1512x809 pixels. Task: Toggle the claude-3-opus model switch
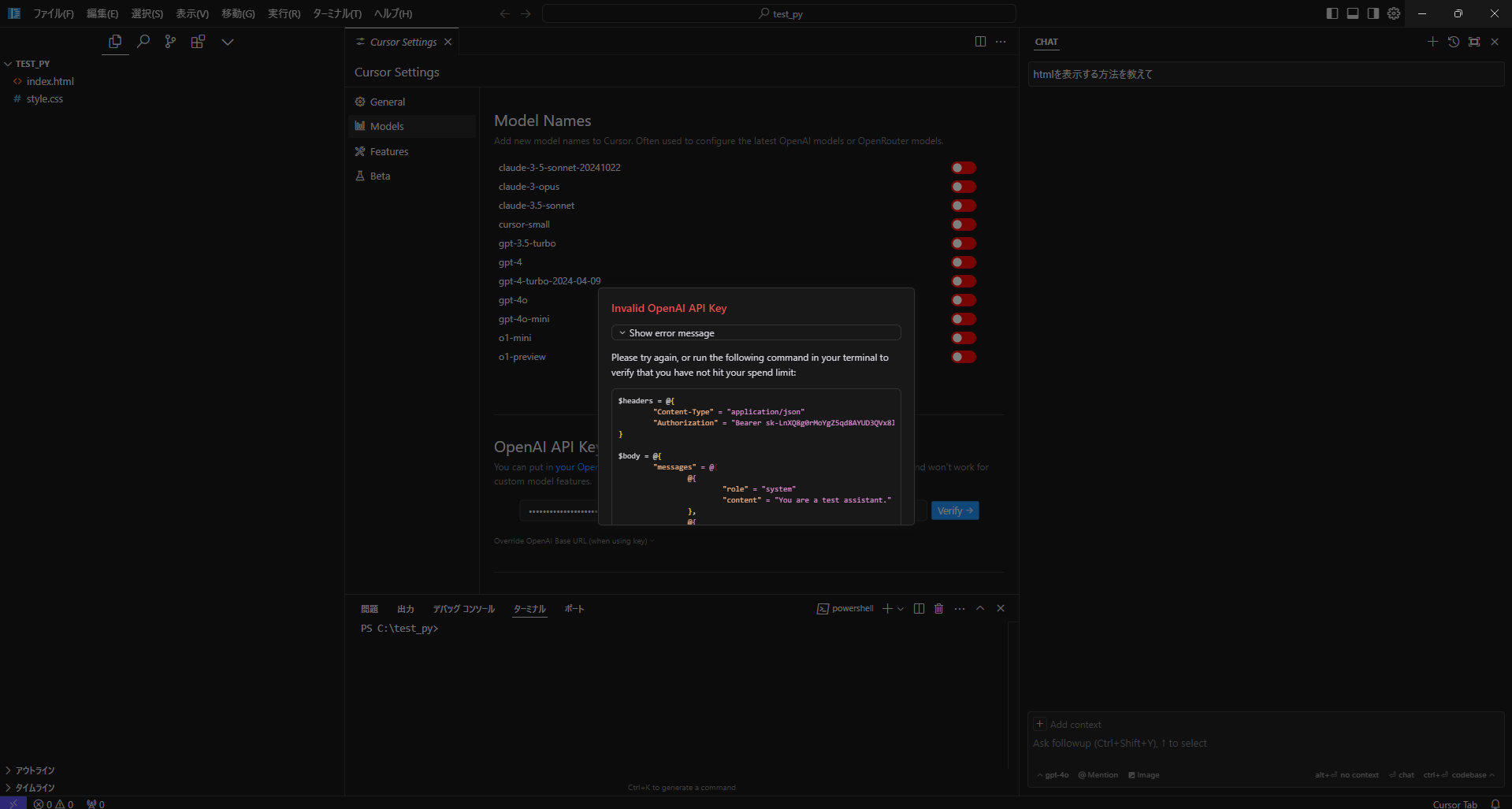[x=963, y=187]
